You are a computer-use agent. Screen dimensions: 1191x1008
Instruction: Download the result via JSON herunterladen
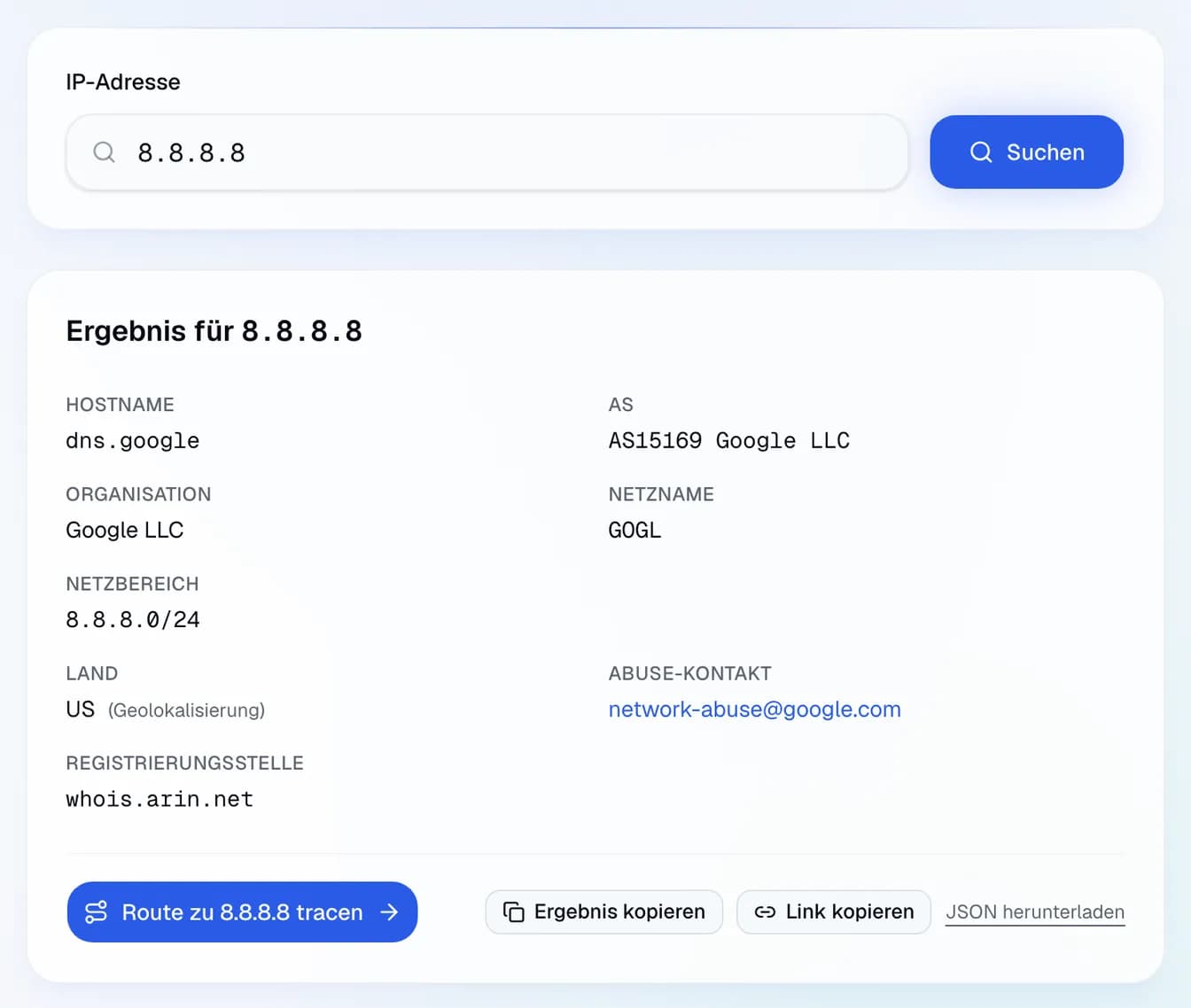[1035, 912]
